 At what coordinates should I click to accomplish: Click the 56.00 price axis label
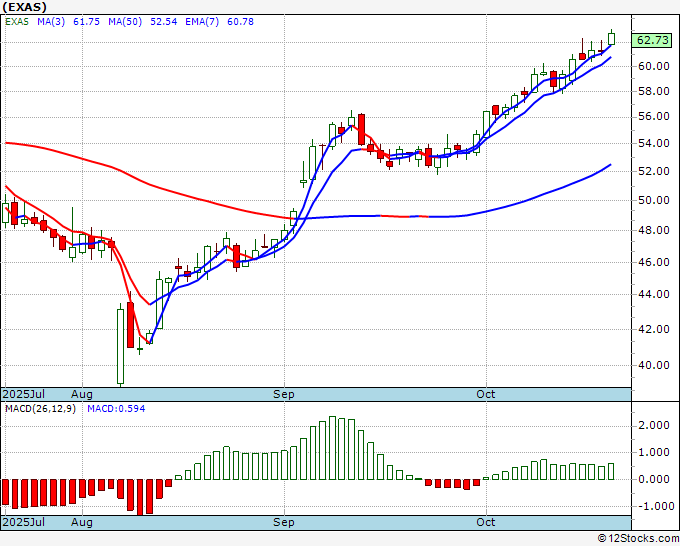[654, 117]
